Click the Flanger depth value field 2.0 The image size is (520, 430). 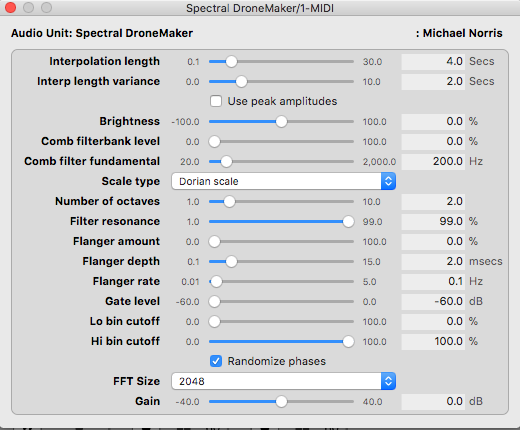(433, 262)
